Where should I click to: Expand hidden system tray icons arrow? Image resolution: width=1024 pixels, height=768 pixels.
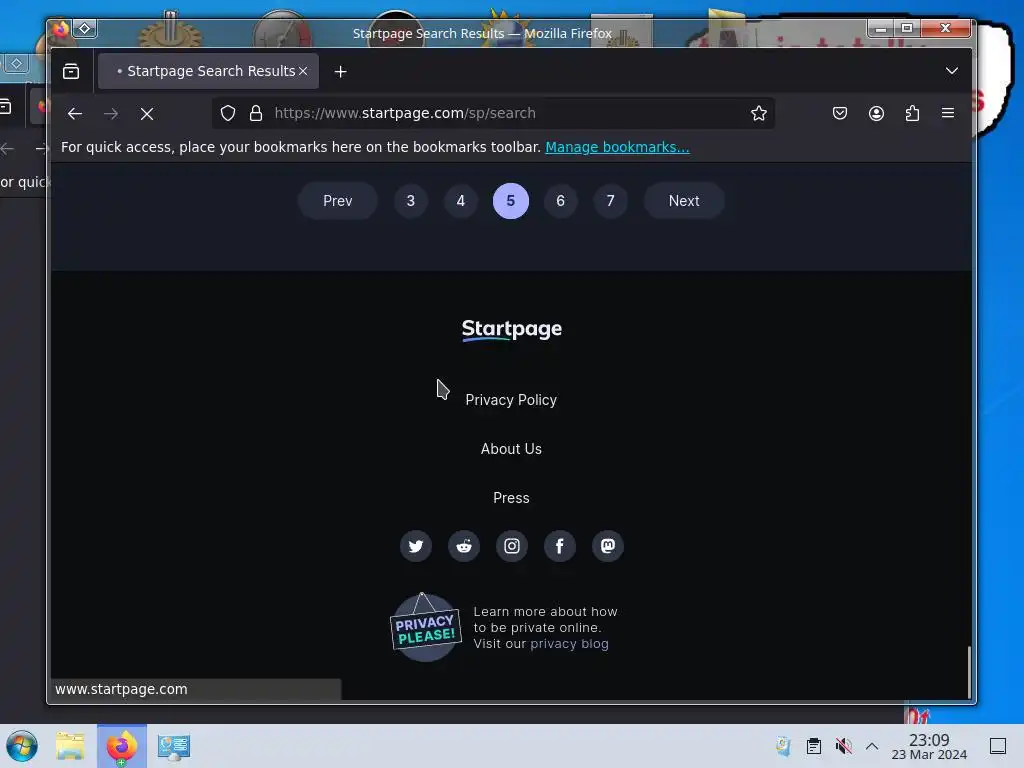[x=872, y=746]
